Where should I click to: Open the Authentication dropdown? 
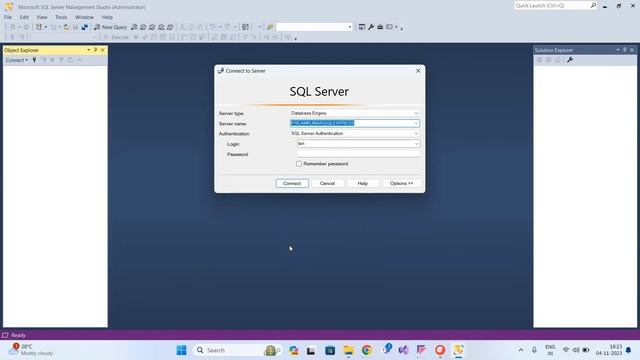(416, 133)
